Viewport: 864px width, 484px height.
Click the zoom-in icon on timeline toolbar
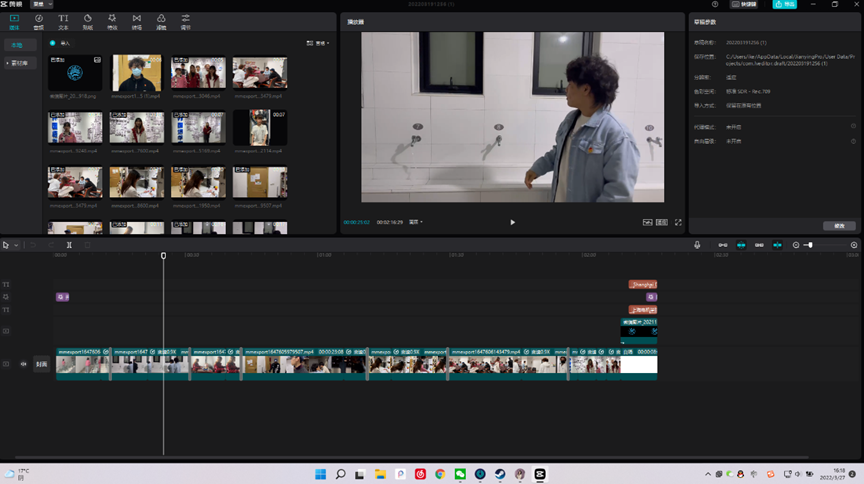coord(854,245)
